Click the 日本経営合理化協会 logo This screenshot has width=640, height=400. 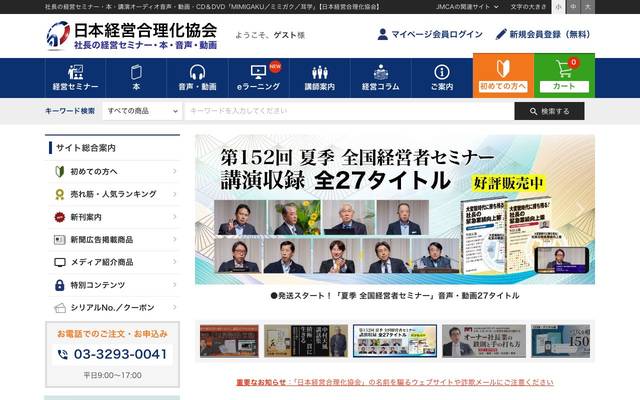pyautogui.click(x=131, y=36)
